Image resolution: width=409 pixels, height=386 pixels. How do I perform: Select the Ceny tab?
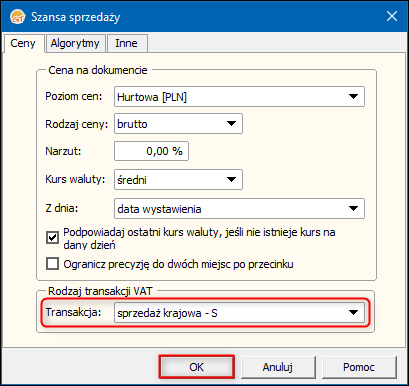tap(23, 43)
